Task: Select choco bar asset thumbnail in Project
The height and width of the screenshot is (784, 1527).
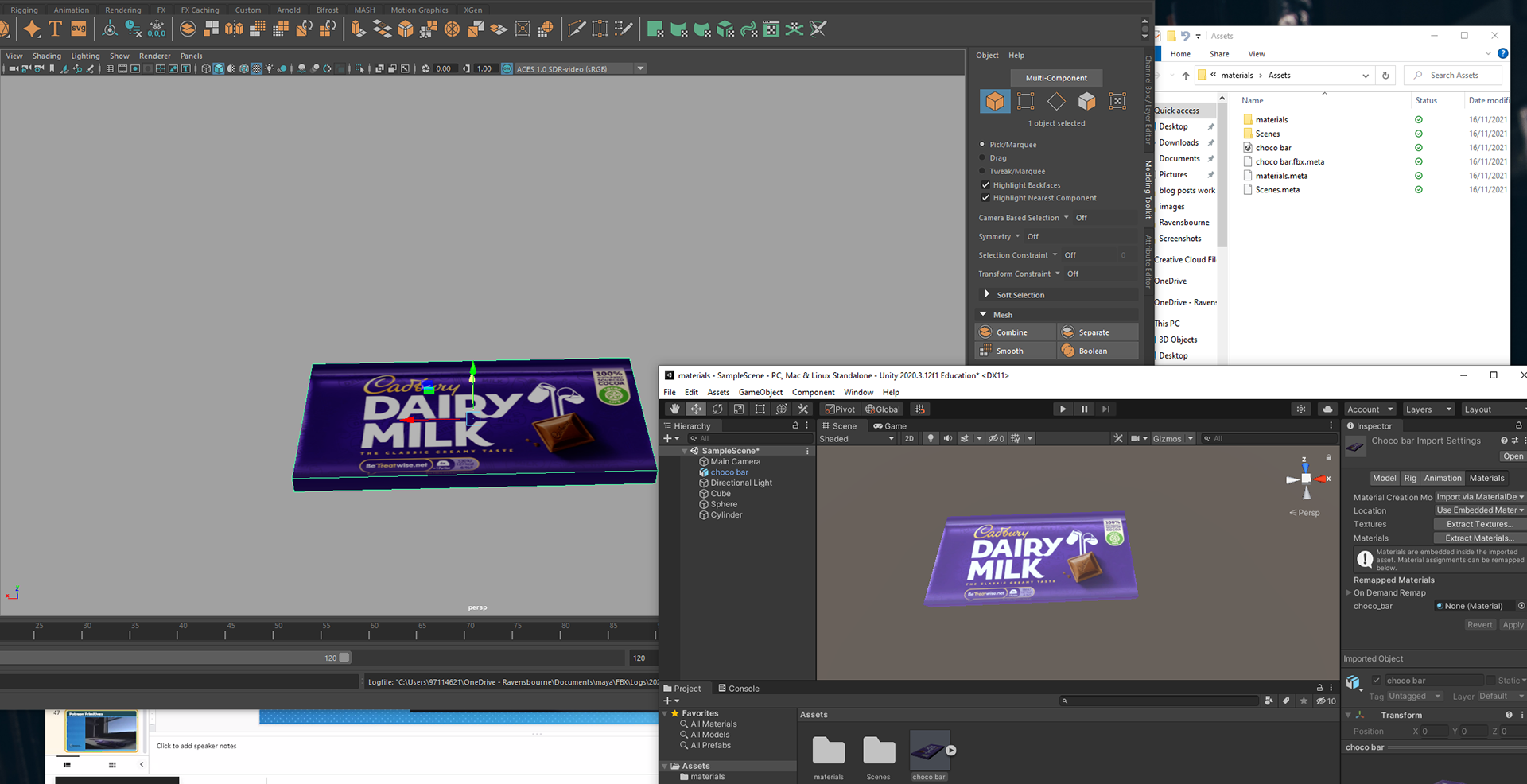Action: (x=929, y=751)
